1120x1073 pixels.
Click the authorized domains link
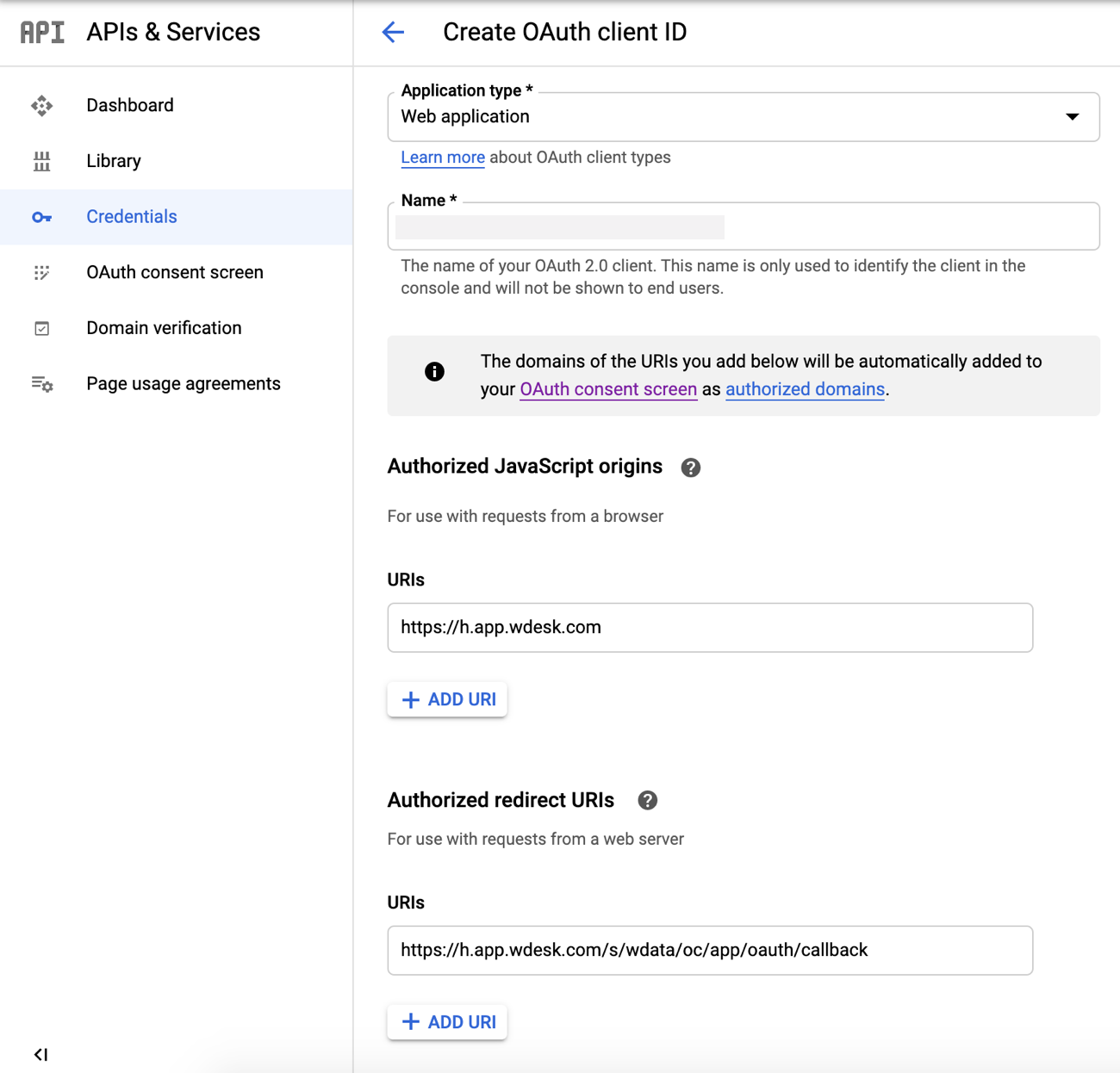pyautogui.click(x=805, y=389)
